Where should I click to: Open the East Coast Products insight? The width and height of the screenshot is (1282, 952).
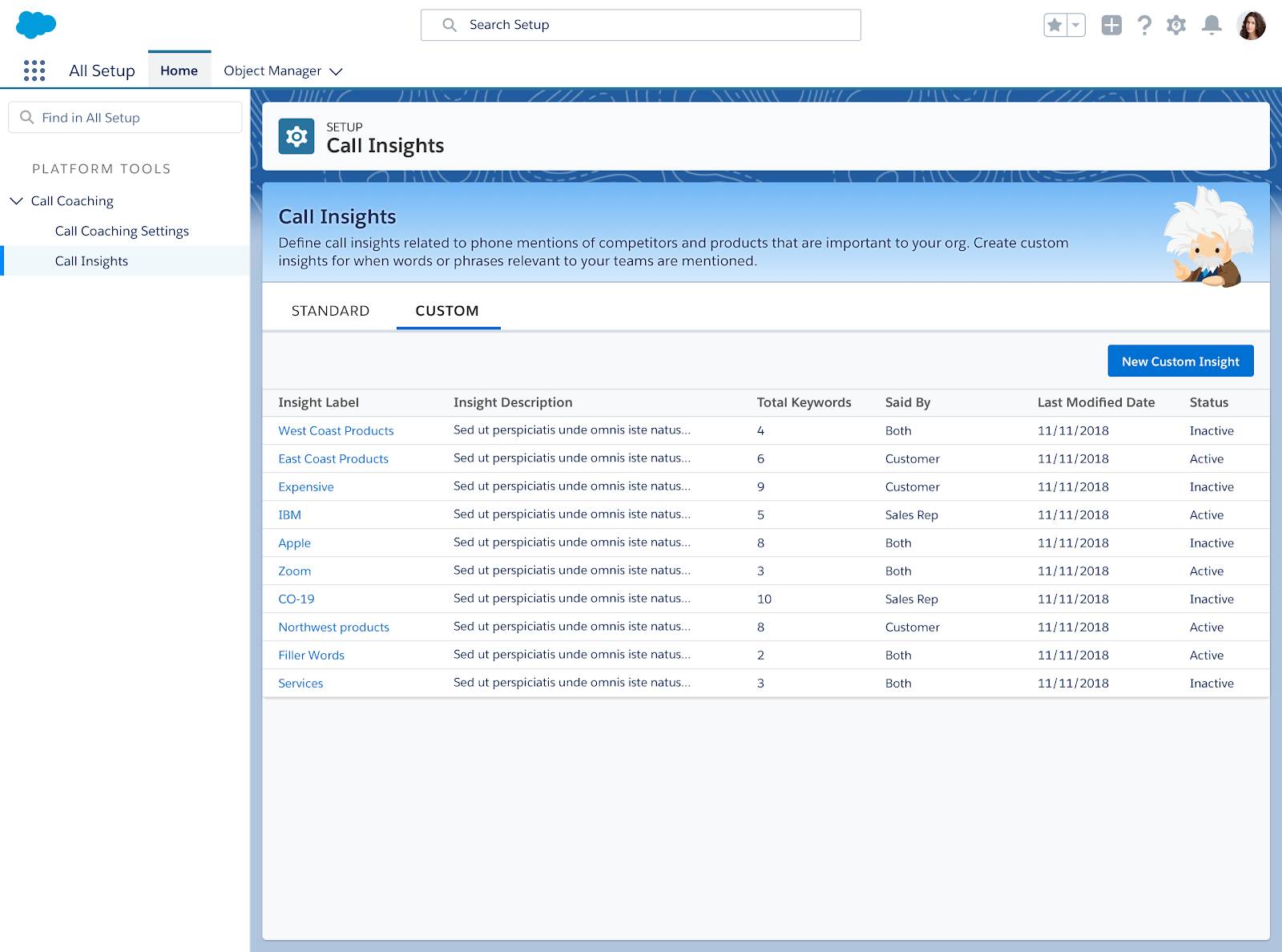(x=333, y=458)
